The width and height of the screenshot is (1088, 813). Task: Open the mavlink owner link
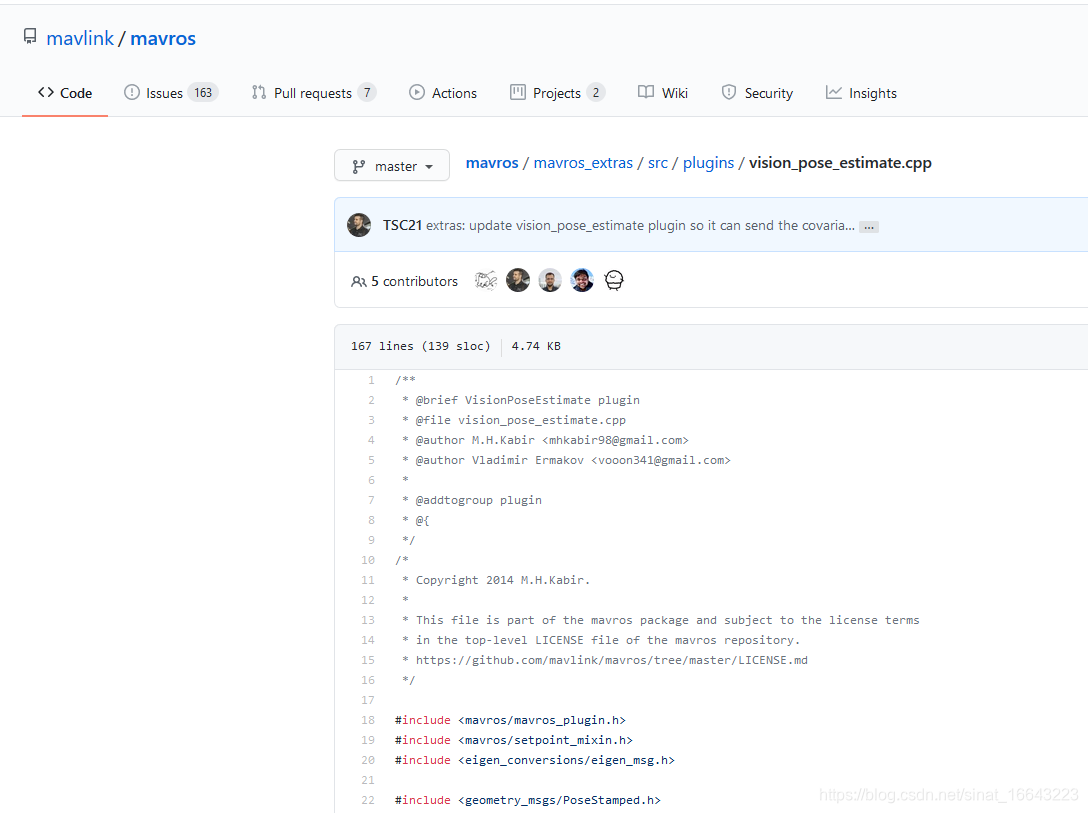(x=80, y=38)
